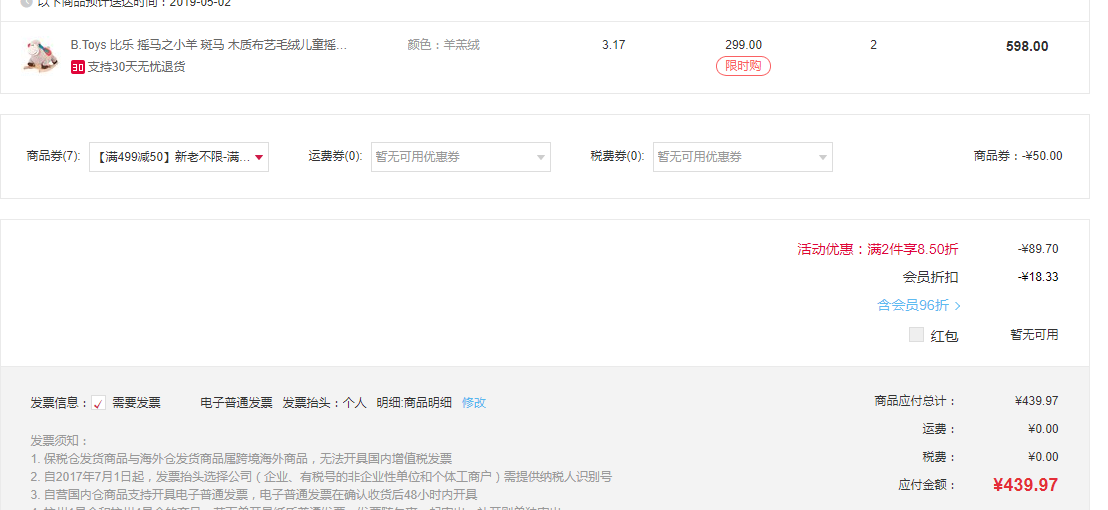Open the B.Toys rocking horse product thumbnail
This screenshot has height=510, width=1108.
click(40, 56)
